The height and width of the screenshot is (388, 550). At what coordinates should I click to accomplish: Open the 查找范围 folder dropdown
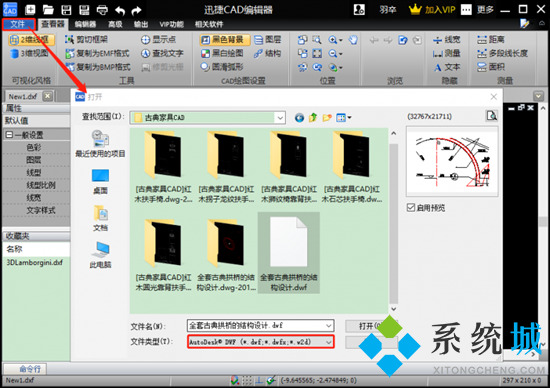(280, 118)
